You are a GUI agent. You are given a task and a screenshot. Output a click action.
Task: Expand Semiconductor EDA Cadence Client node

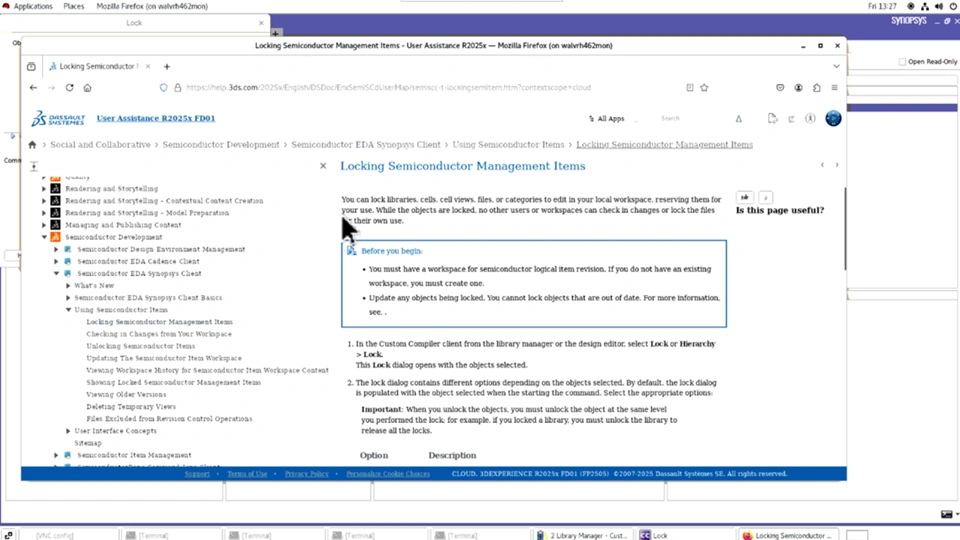[56, 261]
